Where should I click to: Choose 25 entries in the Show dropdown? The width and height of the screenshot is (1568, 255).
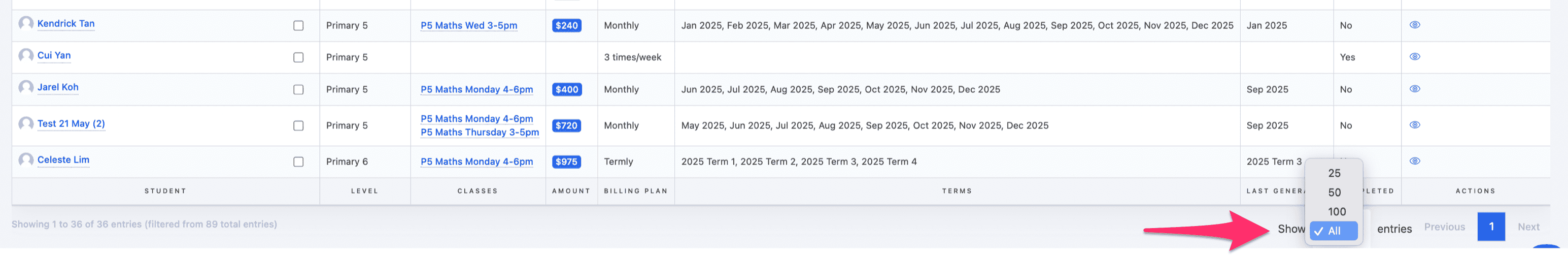point(1334,173)
